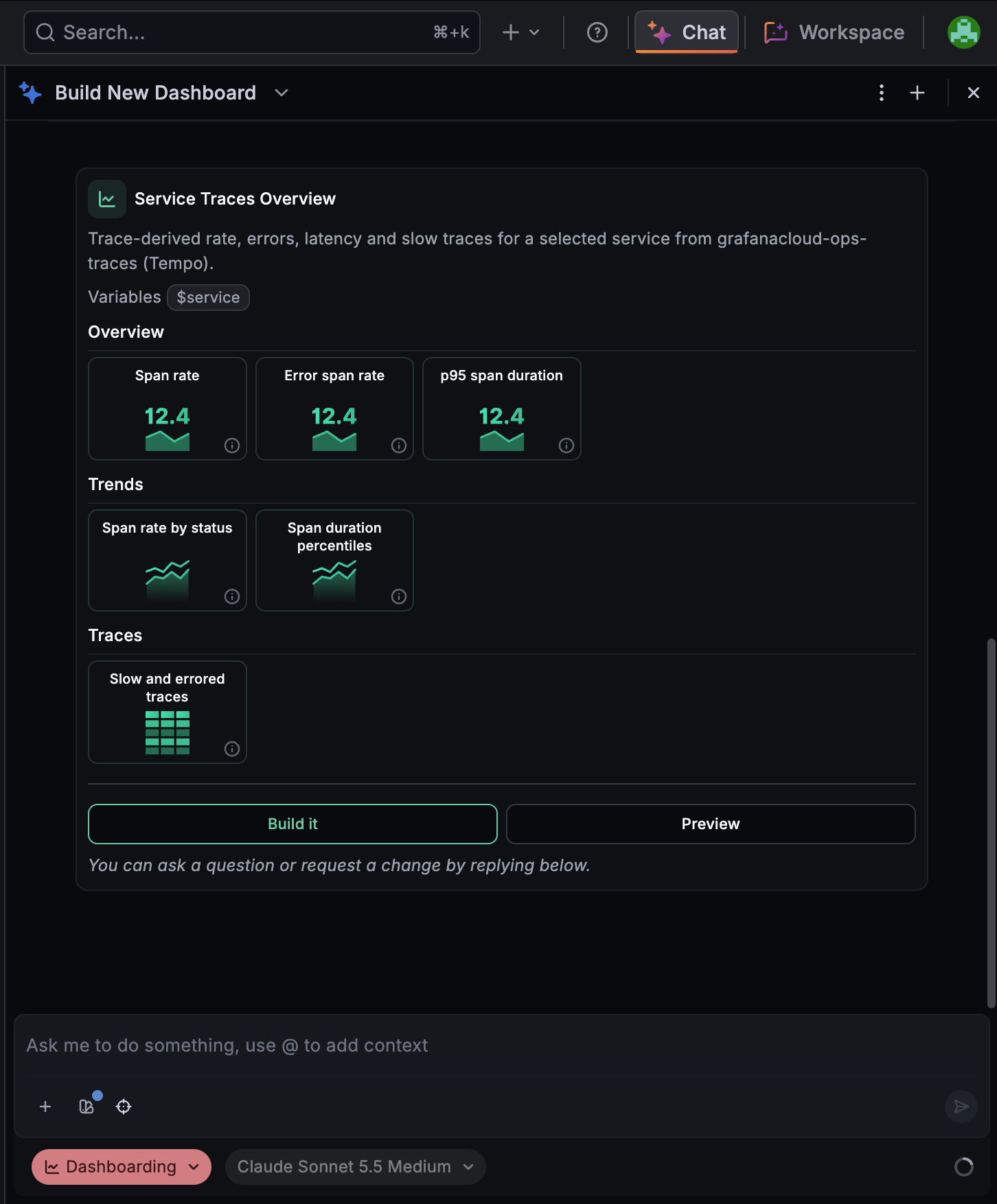Viewport: 997px width, 1204px height.
Task: Show info for the Span rate panel
Action: 232,445
